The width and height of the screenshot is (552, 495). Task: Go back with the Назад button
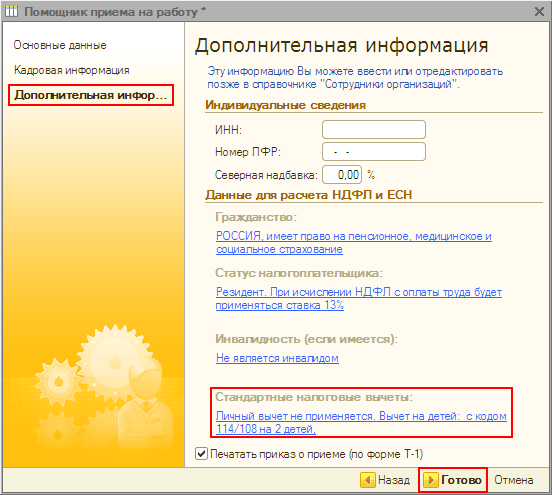[386, 480]
